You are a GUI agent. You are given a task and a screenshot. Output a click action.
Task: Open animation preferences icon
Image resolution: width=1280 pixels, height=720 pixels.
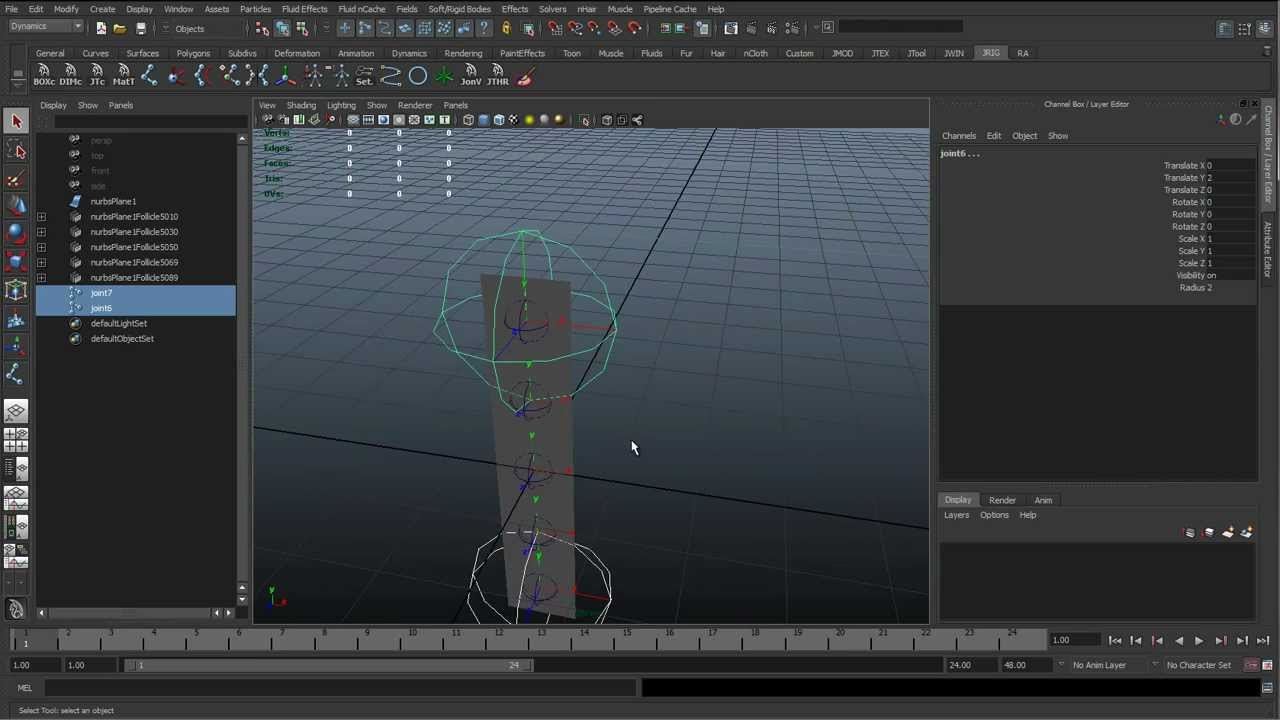coord(1267,665)
